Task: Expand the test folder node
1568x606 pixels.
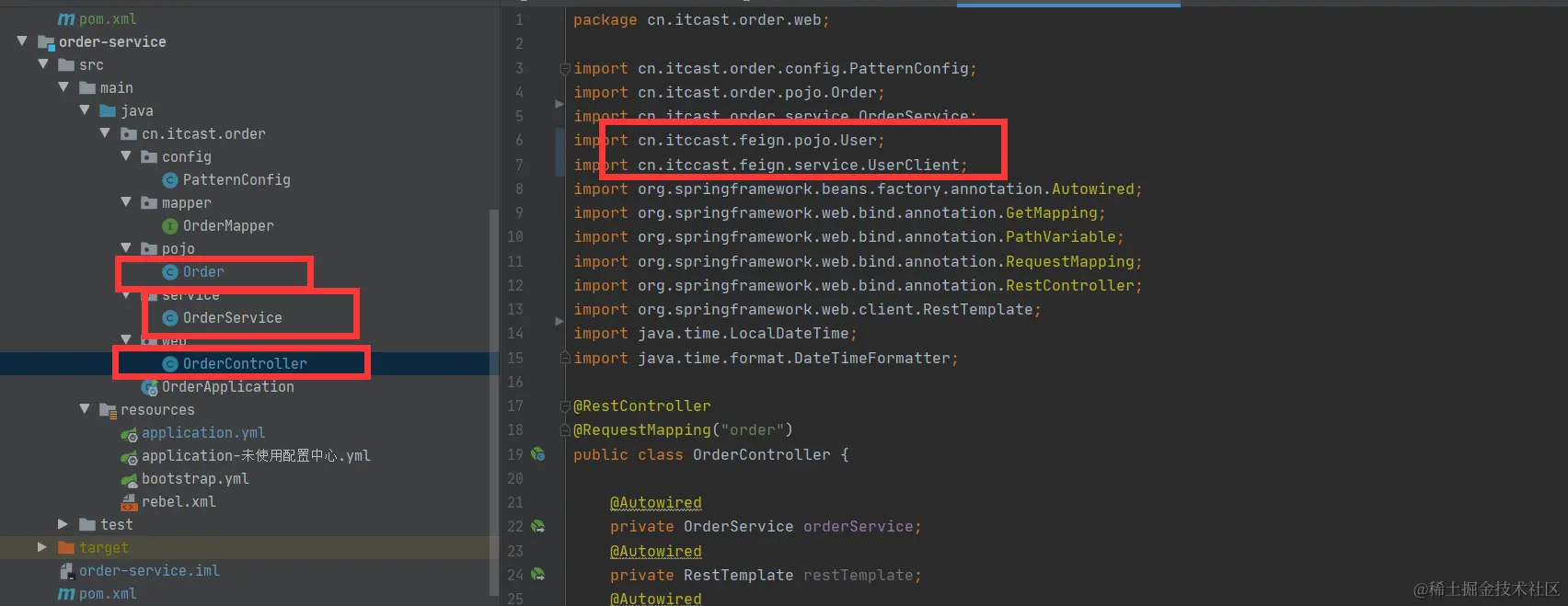Action: point(63,524)
